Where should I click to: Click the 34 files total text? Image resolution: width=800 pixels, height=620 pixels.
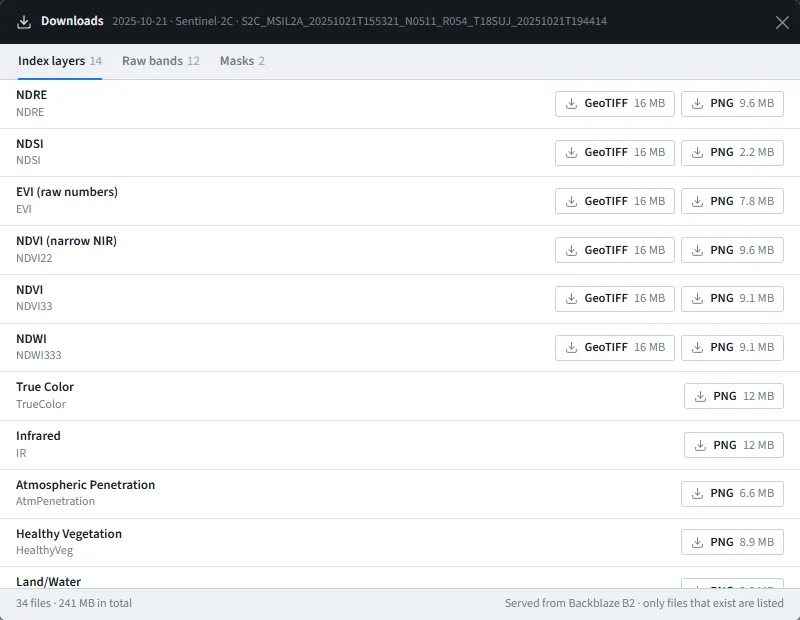click(x=74, y=603)
